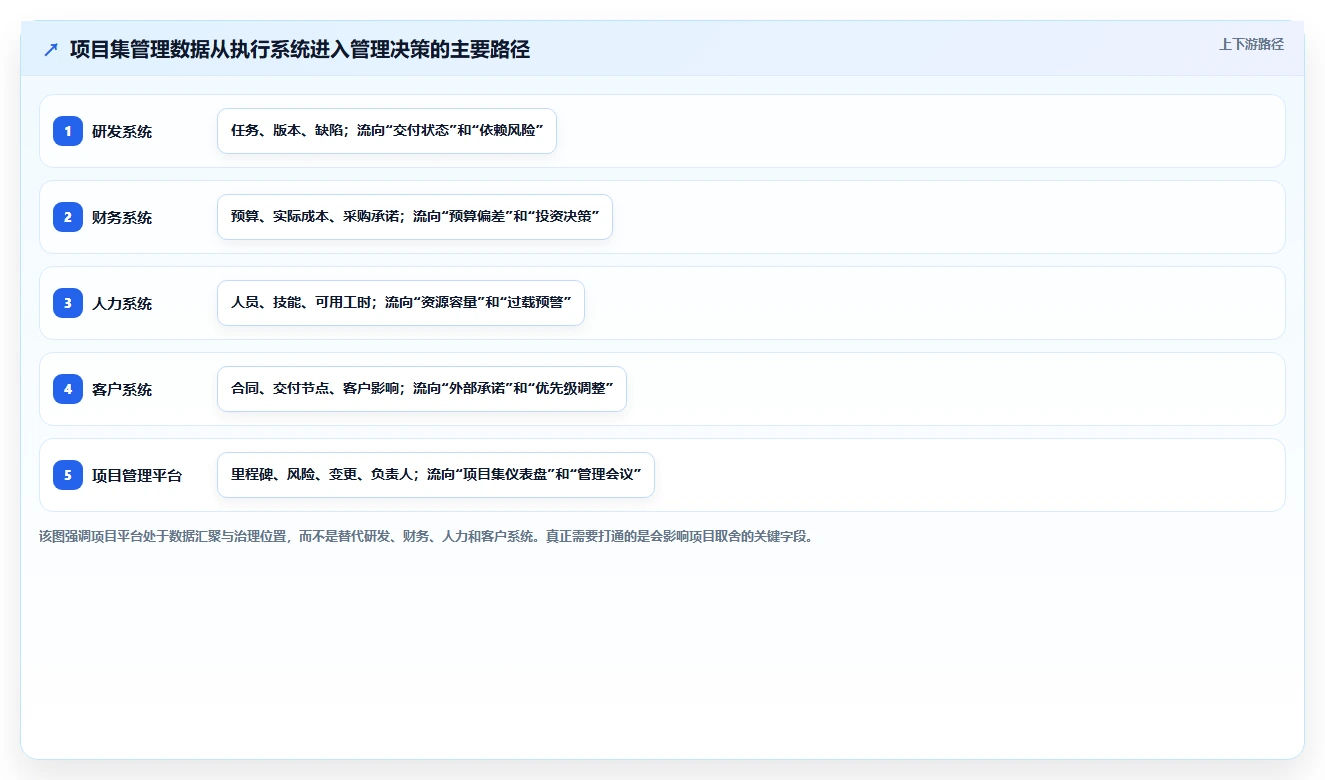Click the 客户系统 label
The width and height of the screenshot is (1325, 780).
click(x=122, y=389)
